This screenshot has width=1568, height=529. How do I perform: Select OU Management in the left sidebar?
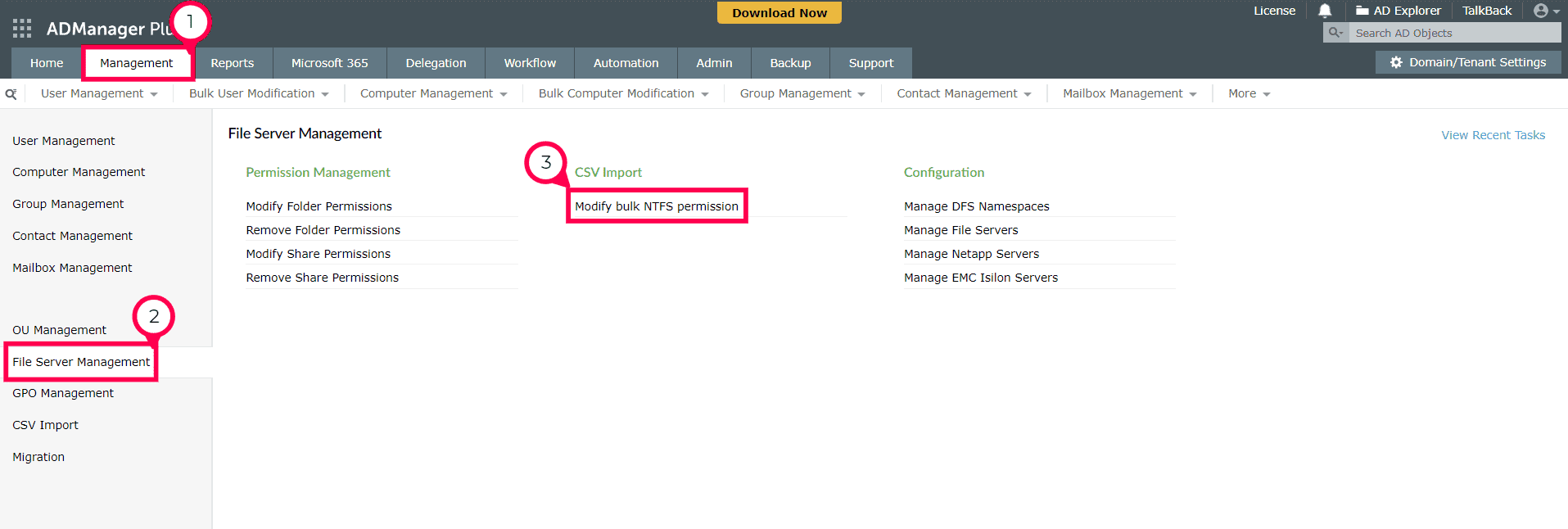coord(59,330)
